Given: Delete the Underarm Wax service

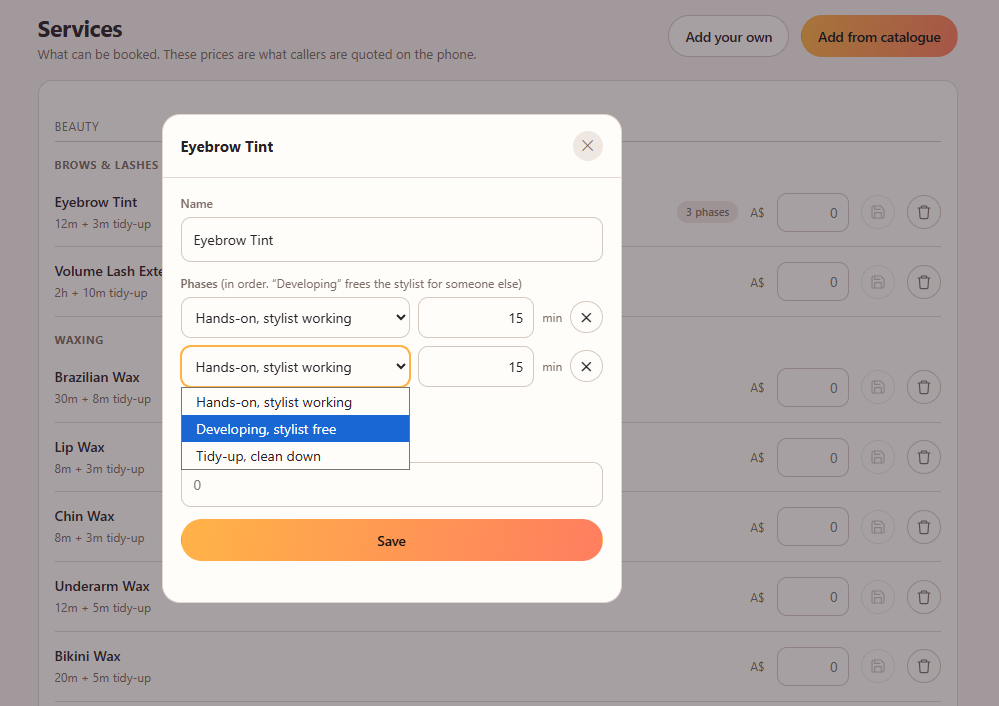Looking at the screenshot, I should coord(923,597).
